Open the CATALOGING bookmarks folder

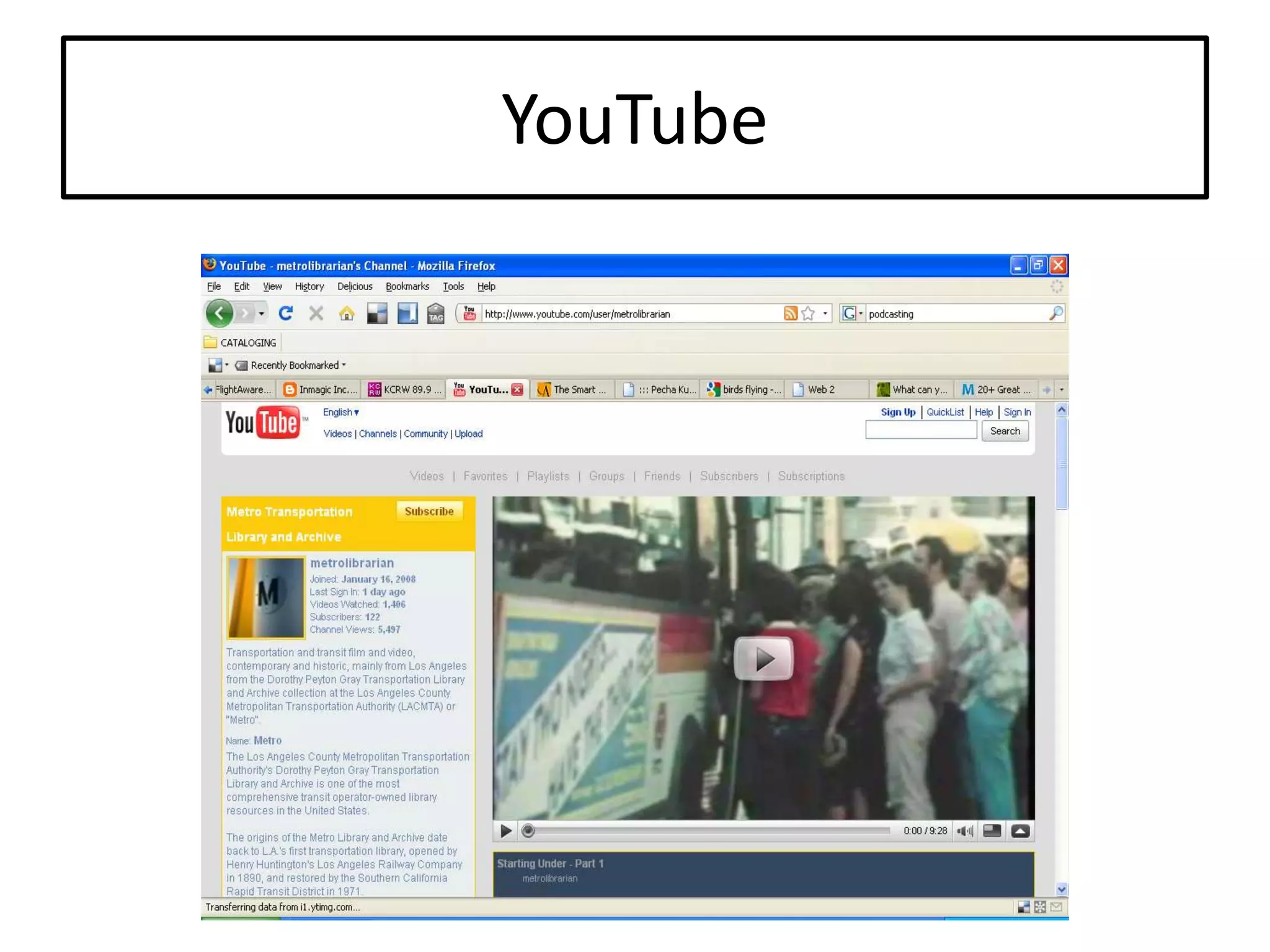point(241,343)
